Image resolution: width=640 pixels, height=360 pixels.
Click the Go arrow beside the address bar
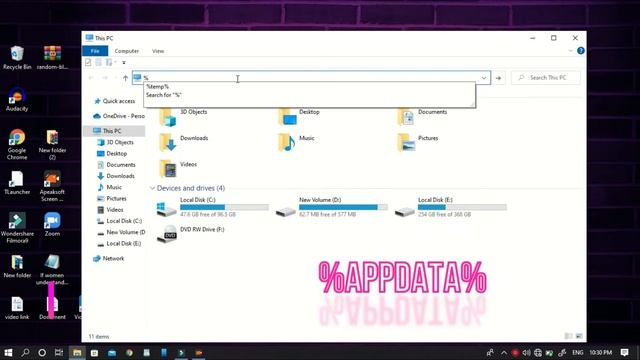(498, 78)
